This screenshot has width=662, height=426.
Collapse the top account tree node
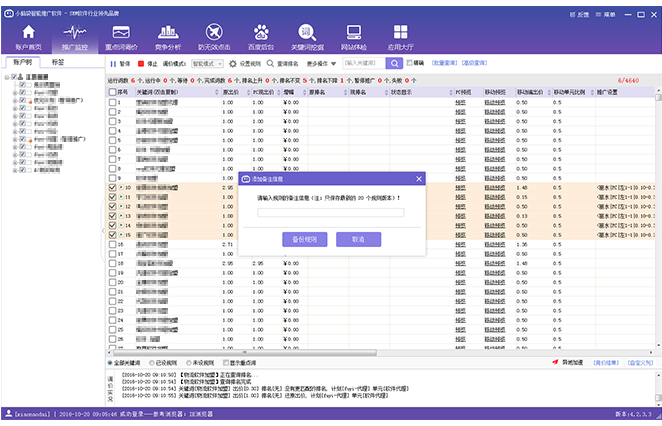tap(7, 76)
